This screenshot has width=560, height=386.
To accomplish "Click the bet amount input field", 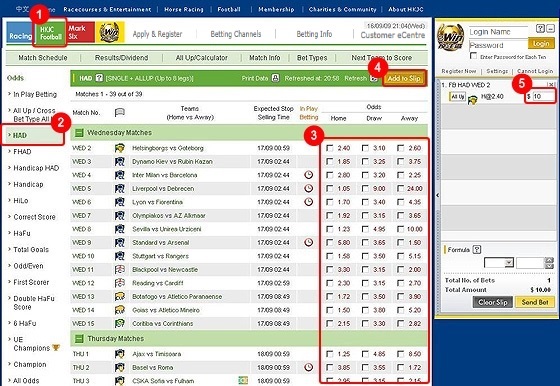I will coord(543,96).
